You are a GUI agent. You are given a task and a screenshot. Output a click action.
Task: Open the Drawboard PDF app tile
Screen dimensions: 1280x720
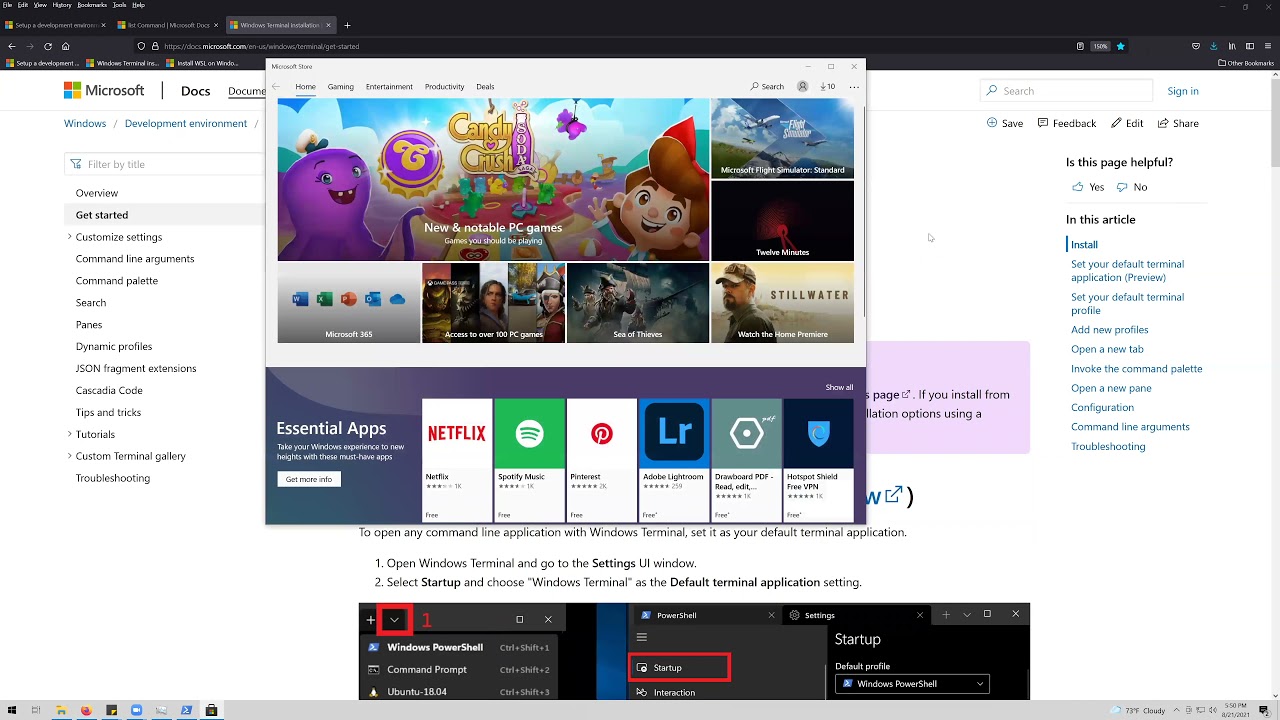(x=746, y=460)
